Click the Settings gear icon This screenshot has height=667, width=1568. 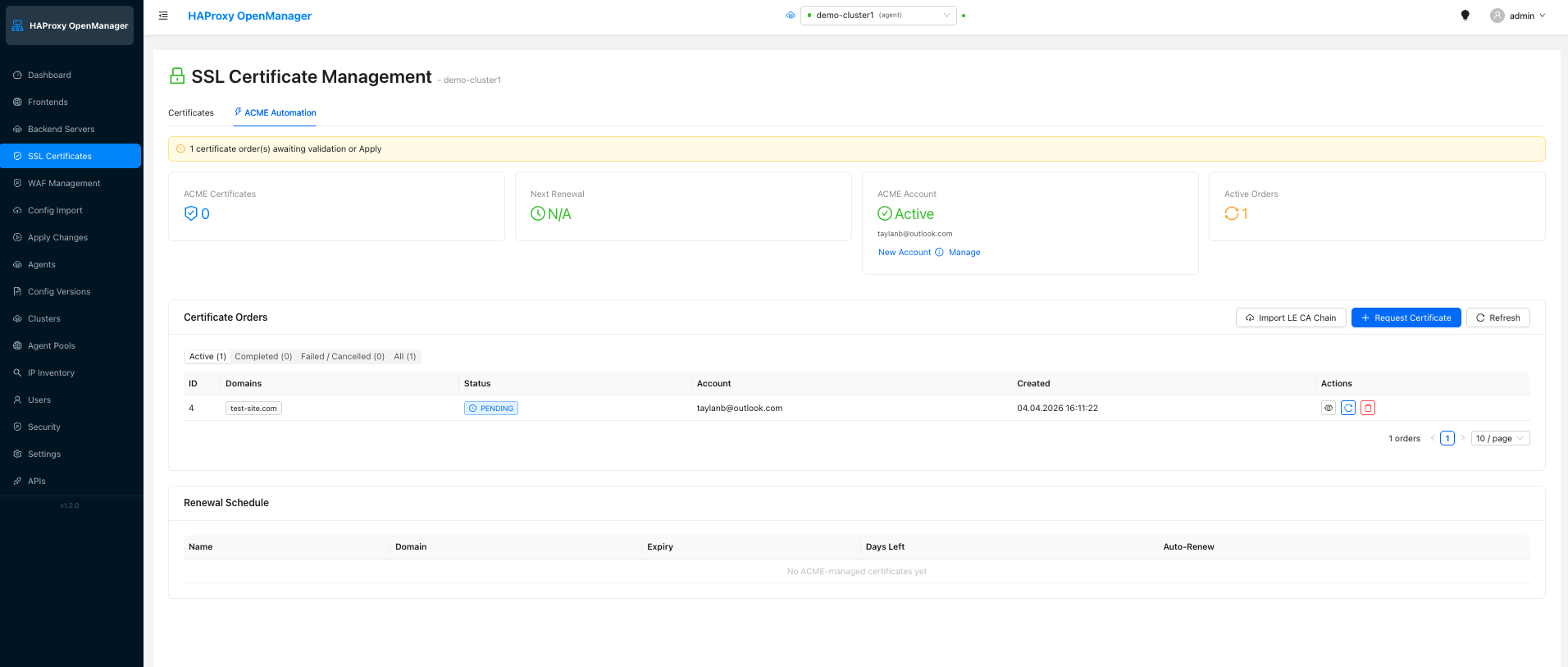point(17,454)
